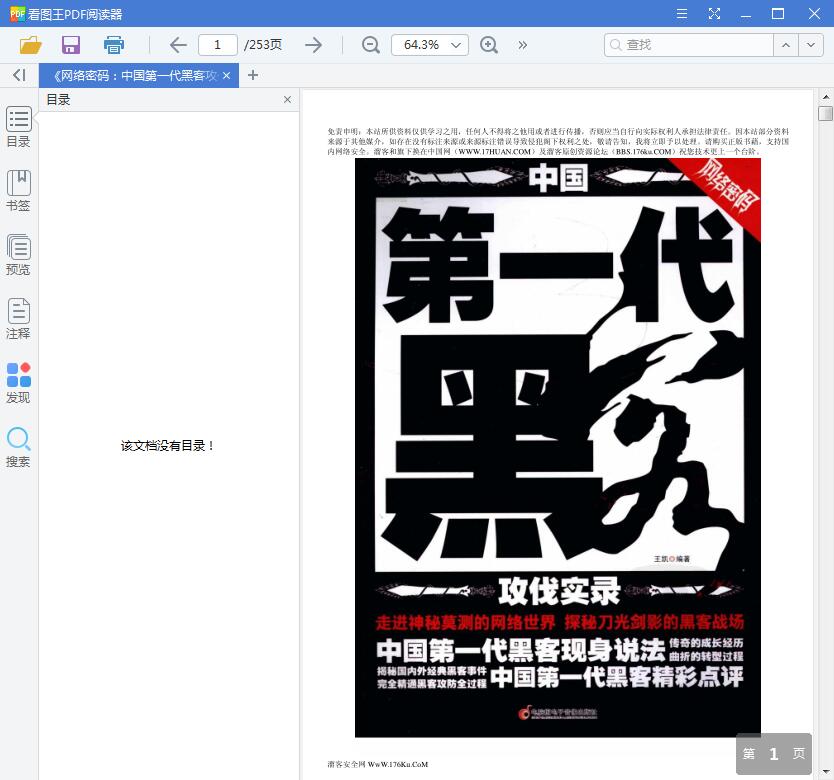
Task: Open the 注释 annotations panel
Action: 18,318
